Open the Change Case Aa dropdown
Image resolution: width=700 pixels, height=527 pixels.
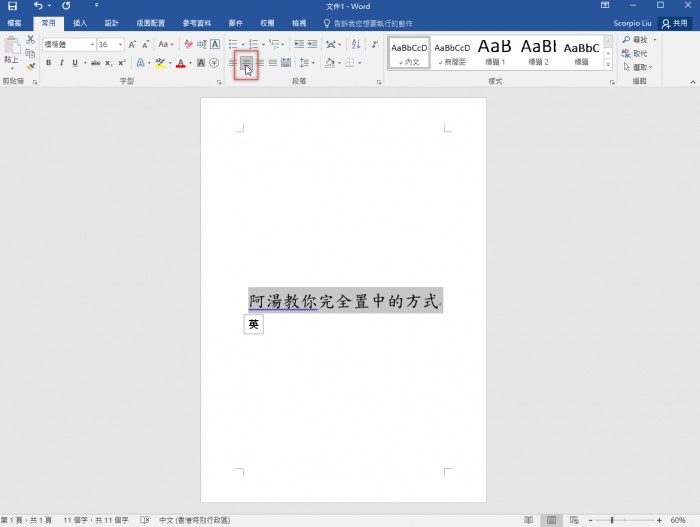tap(166, 44)
